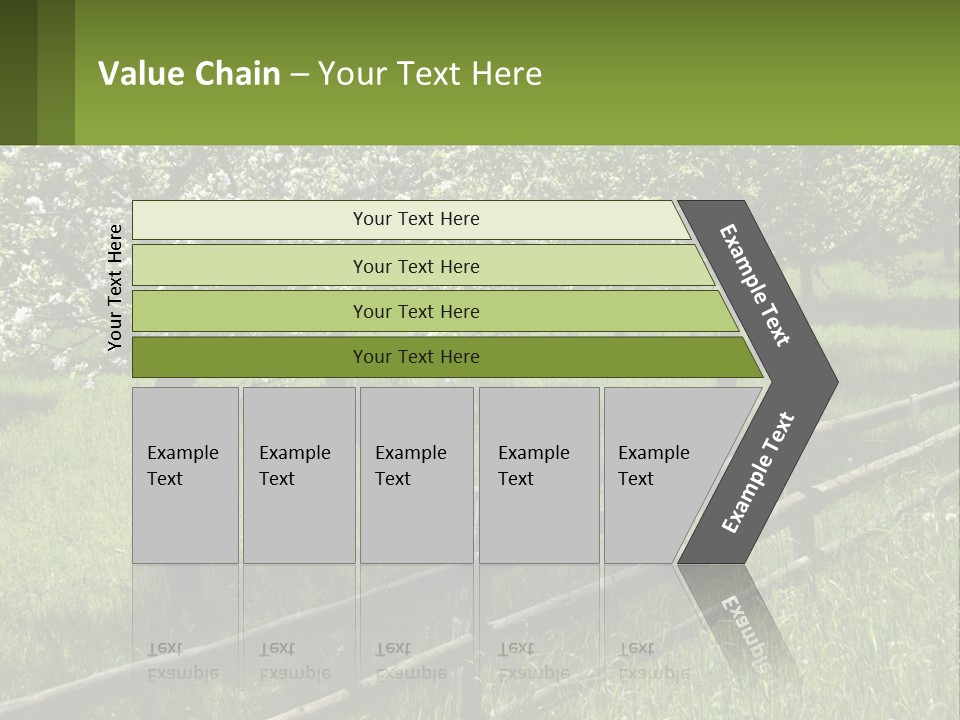Select the first gray 'Example Text' box

click(185, 475)
